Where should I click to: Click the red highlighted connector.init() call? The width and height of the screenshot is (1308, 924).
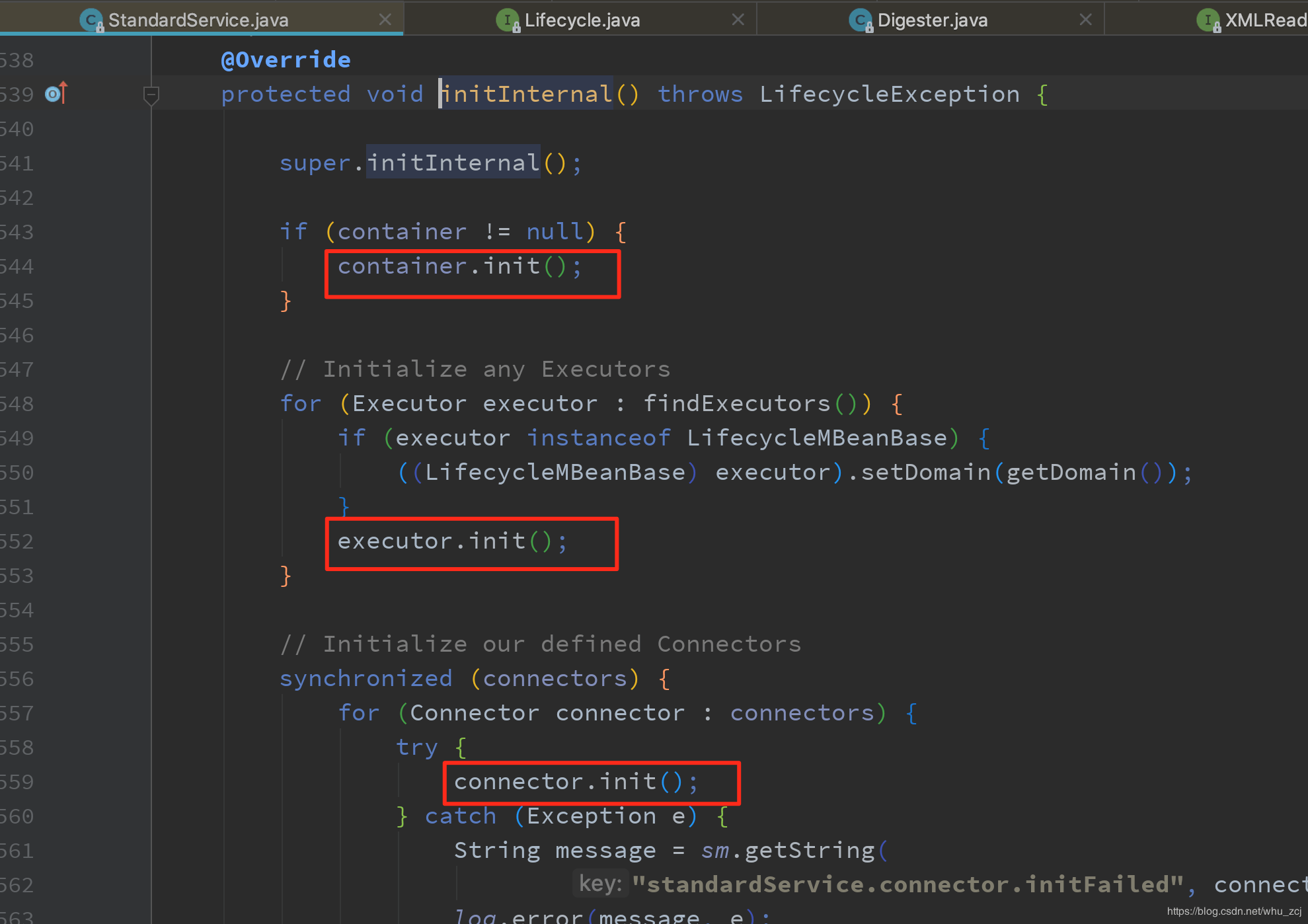[x=580, y=780]
